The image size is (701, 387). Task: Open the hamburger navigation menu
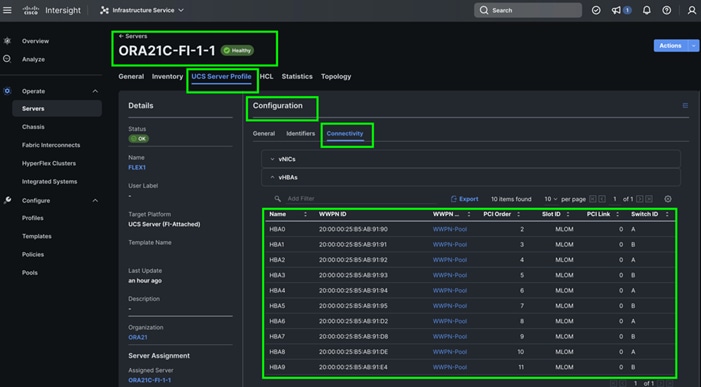7,10
